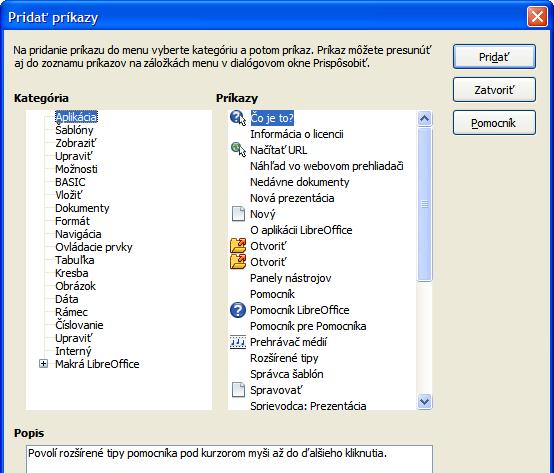
Task: Select the 'Nový' command text
Action: click(x=263, y=214)
